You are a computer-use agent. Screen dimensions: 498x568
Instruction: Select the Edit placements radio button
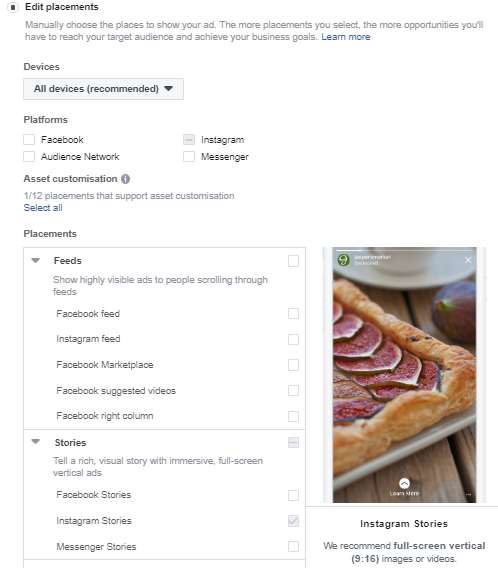point(13,7)
